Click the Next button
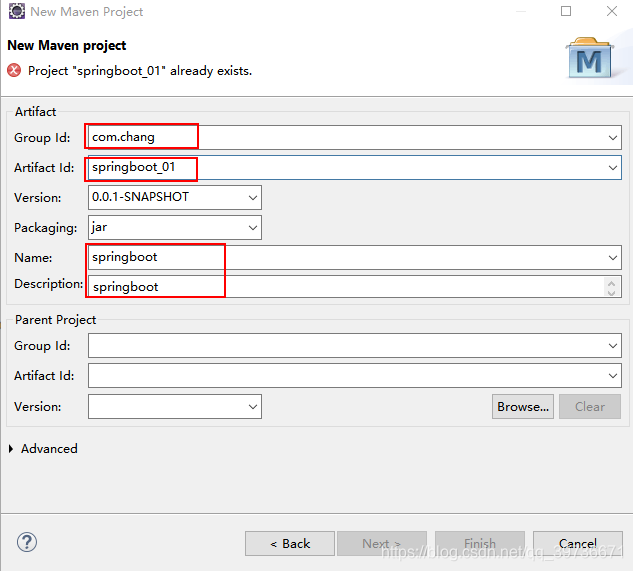633x571 pixels. [381, 544]
